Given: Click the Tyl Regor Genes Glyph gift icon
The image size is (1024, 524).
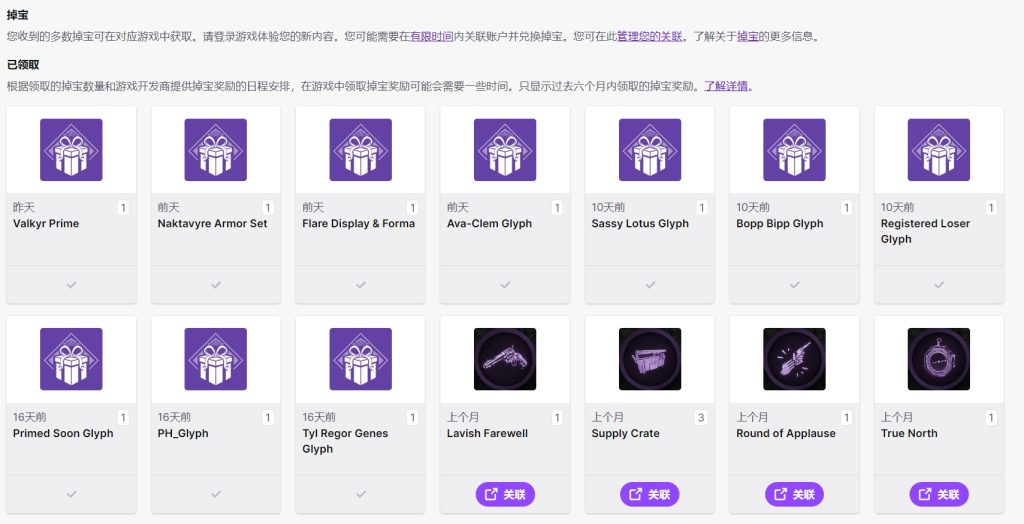Looking at the screenshot, I should click(360, 359).
